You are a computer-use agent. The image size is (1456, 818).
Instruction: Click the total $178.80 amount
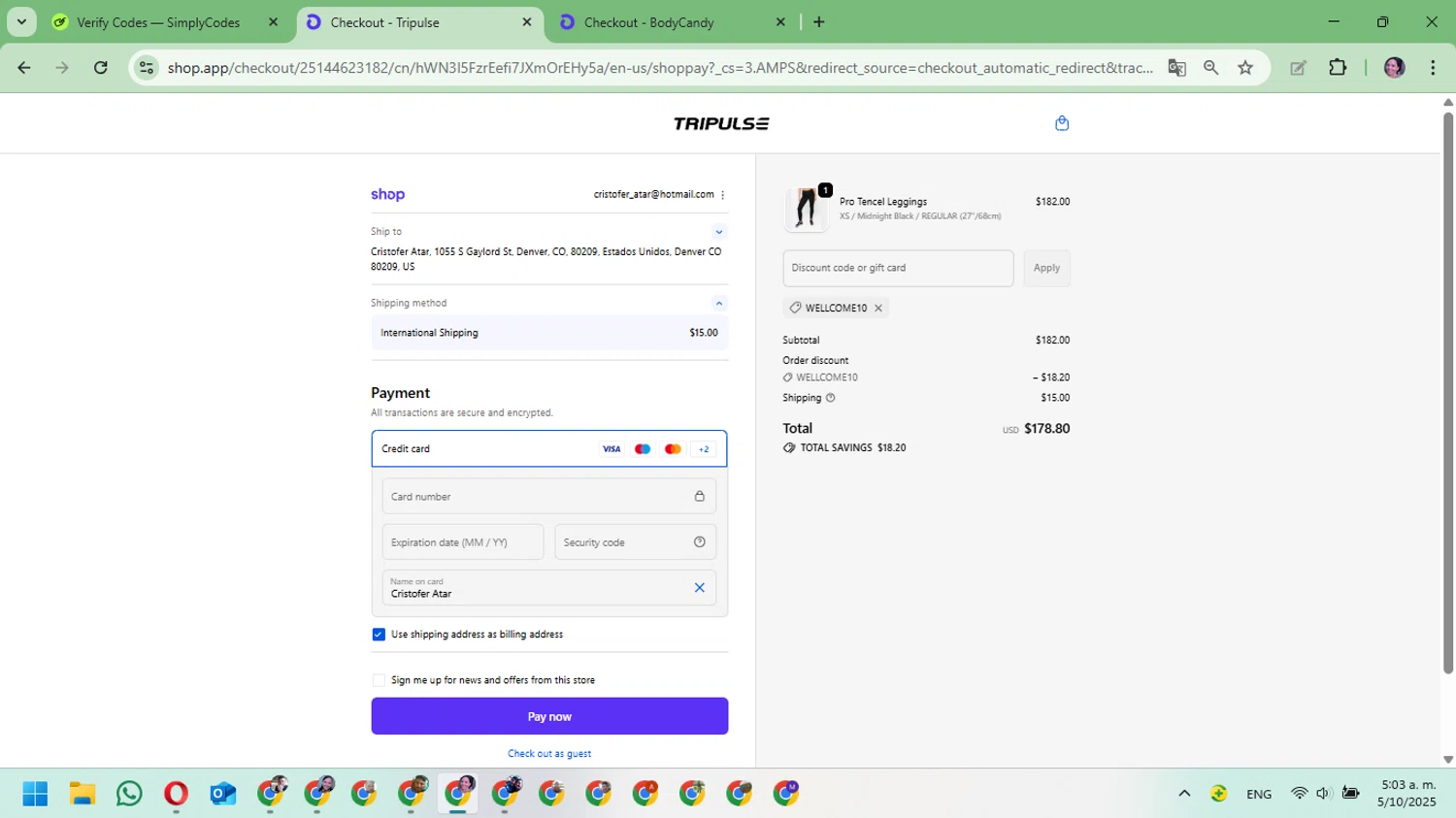1046,429
